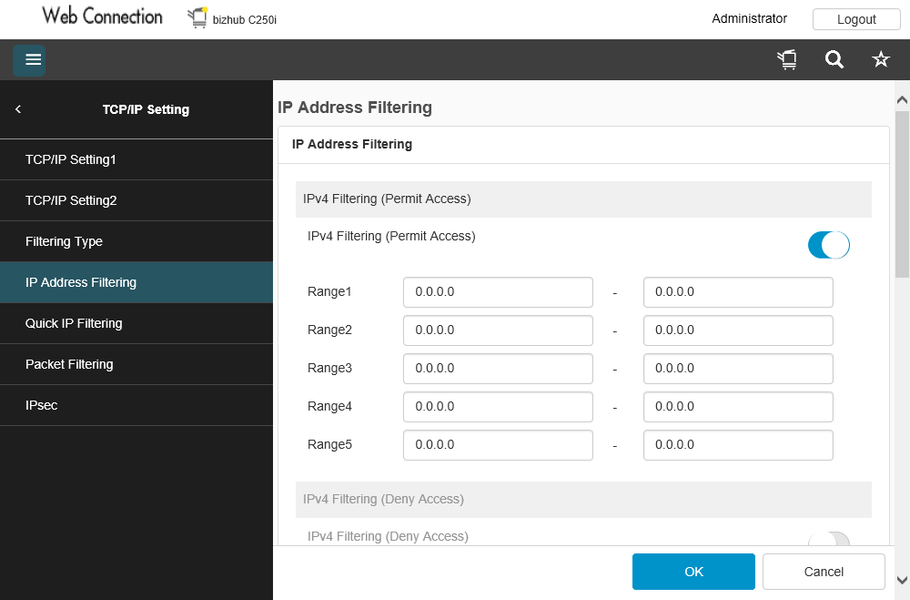Log out with the Logout button

(x=856, y=19)
